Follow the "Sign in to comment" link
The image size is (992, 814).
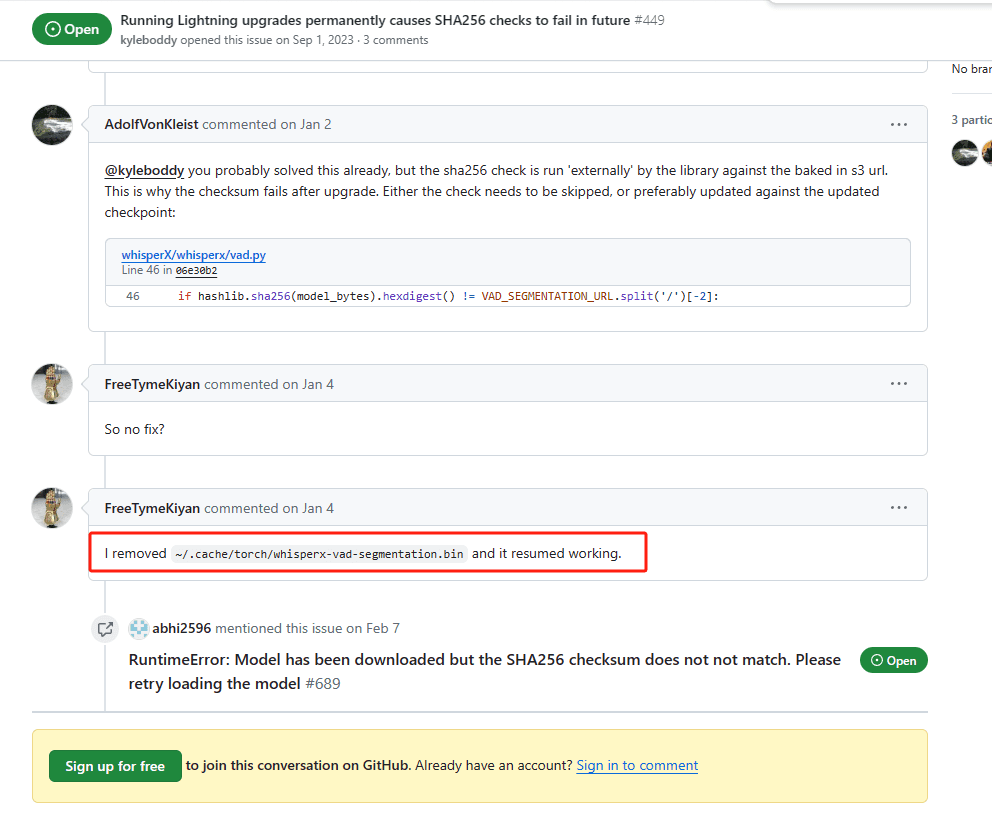click(637, 766)
